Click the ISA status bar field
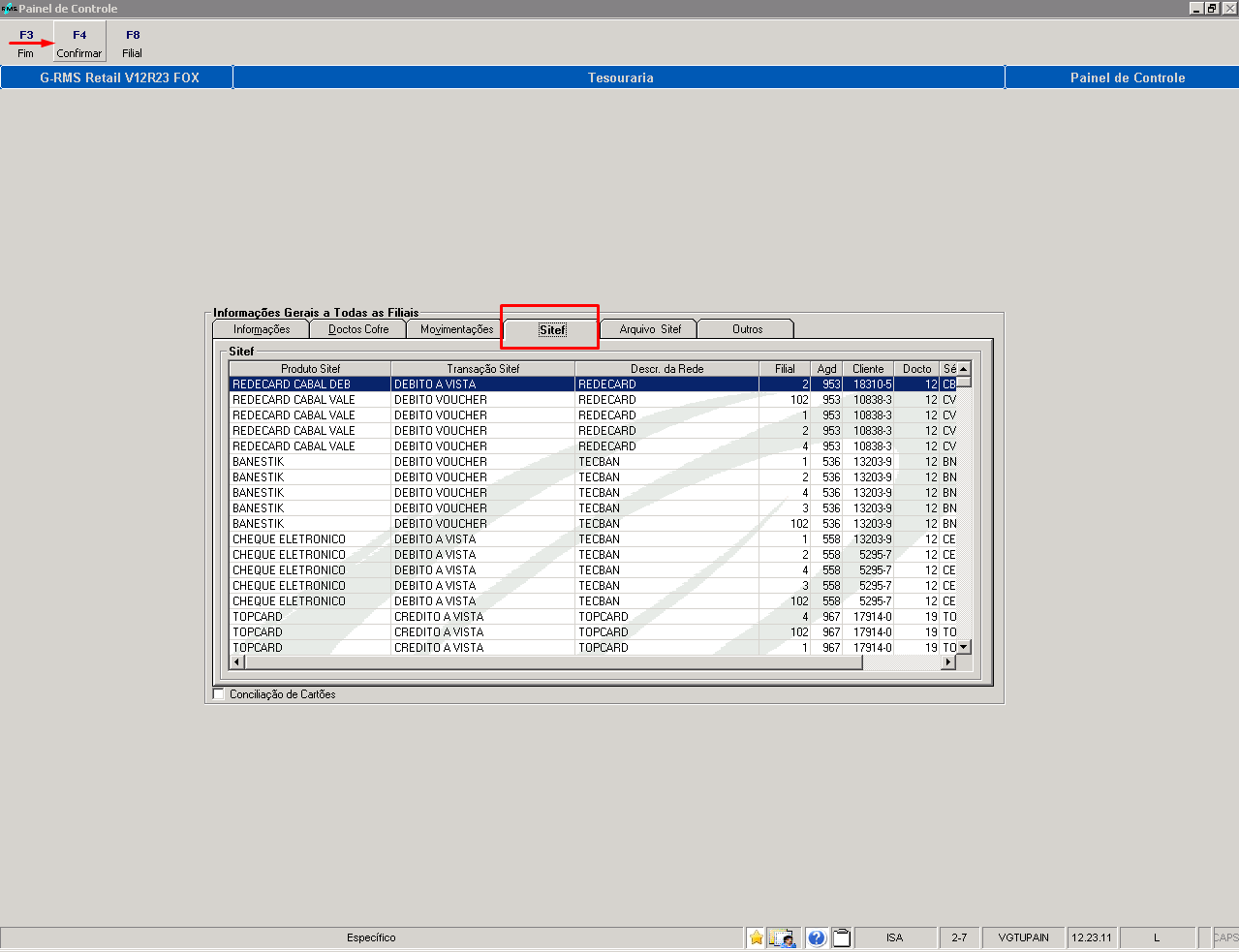The image size is (1239, 952). [x=894, y=937]
